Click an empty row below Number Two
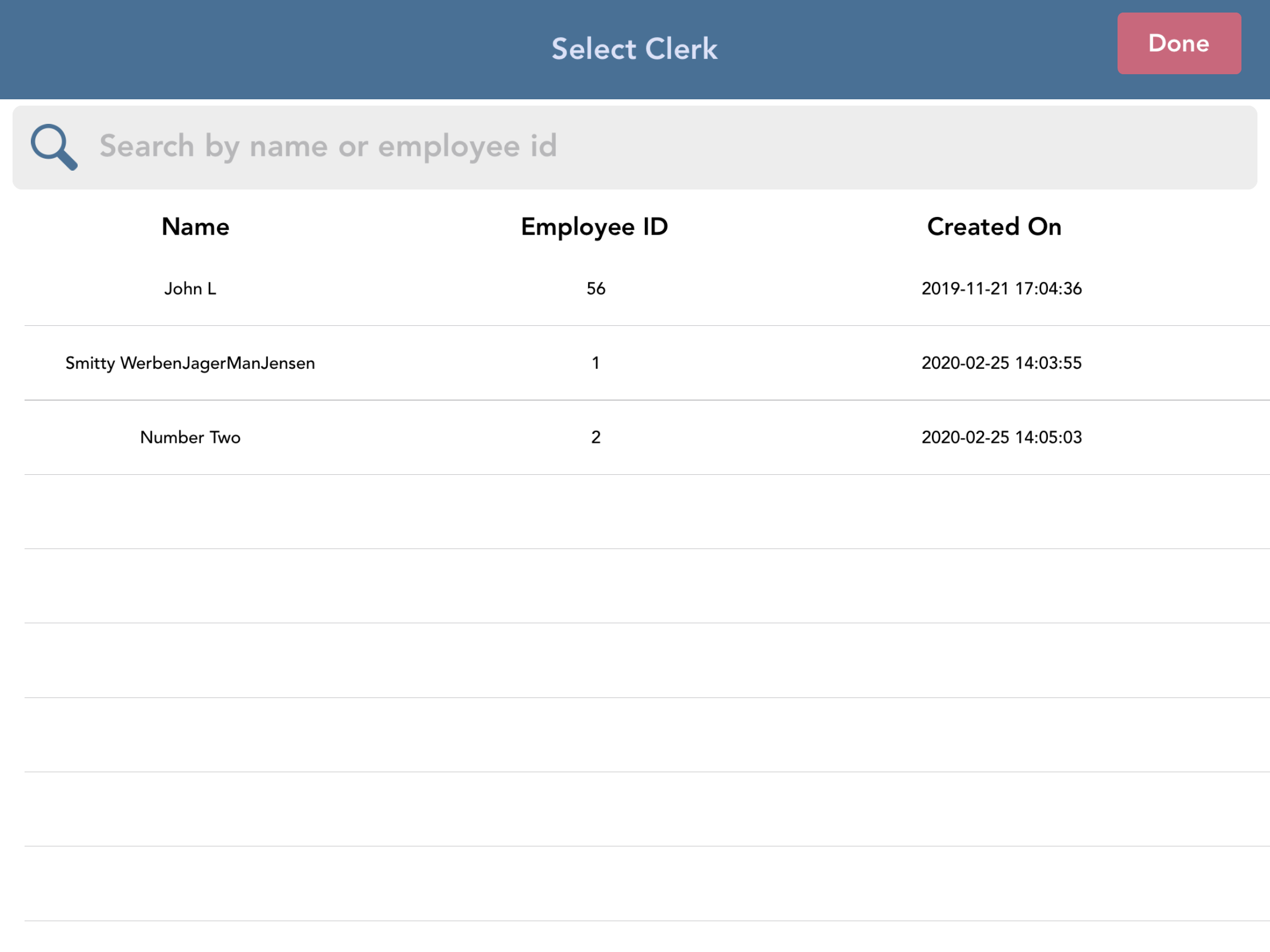The height and width of the screenshot is (952, 1270). tap(632, 511)
